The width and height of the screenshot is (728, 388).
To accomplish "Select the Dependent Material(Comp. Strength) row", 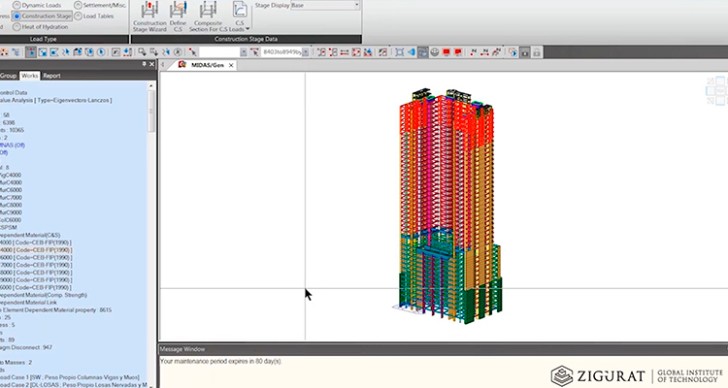I will tap(44, 295).
